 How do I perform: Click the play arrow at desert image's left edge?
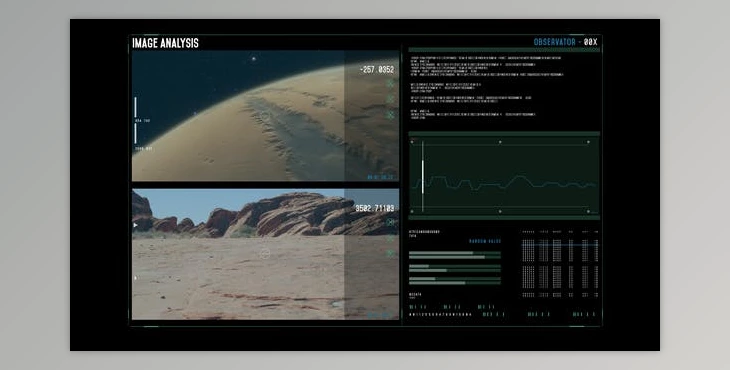click(x=135, y=225)
